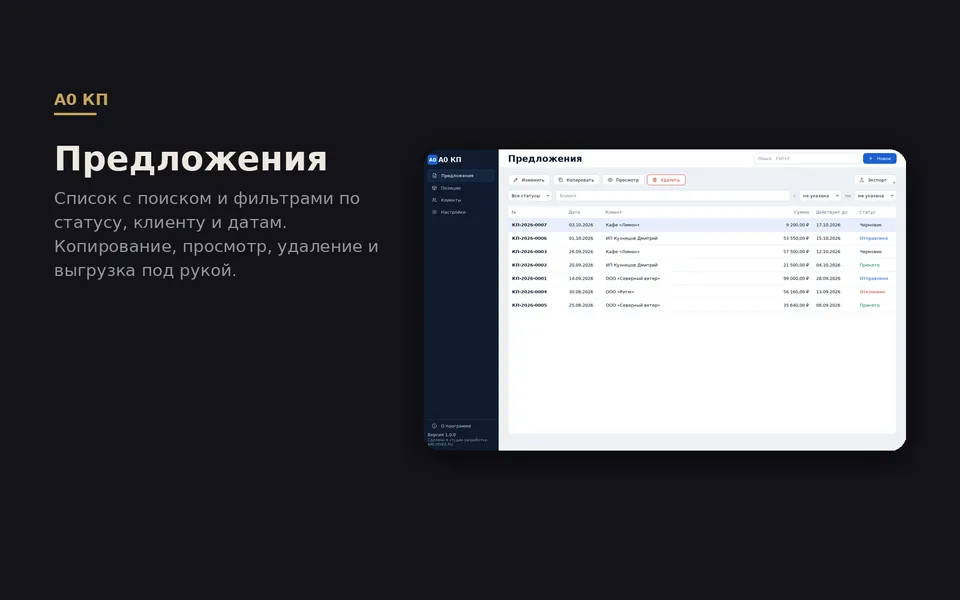The width and height of the screenshot is (960, 600).
Task: Click valid-until date 12.10.2026
Action: pos(828,252)
